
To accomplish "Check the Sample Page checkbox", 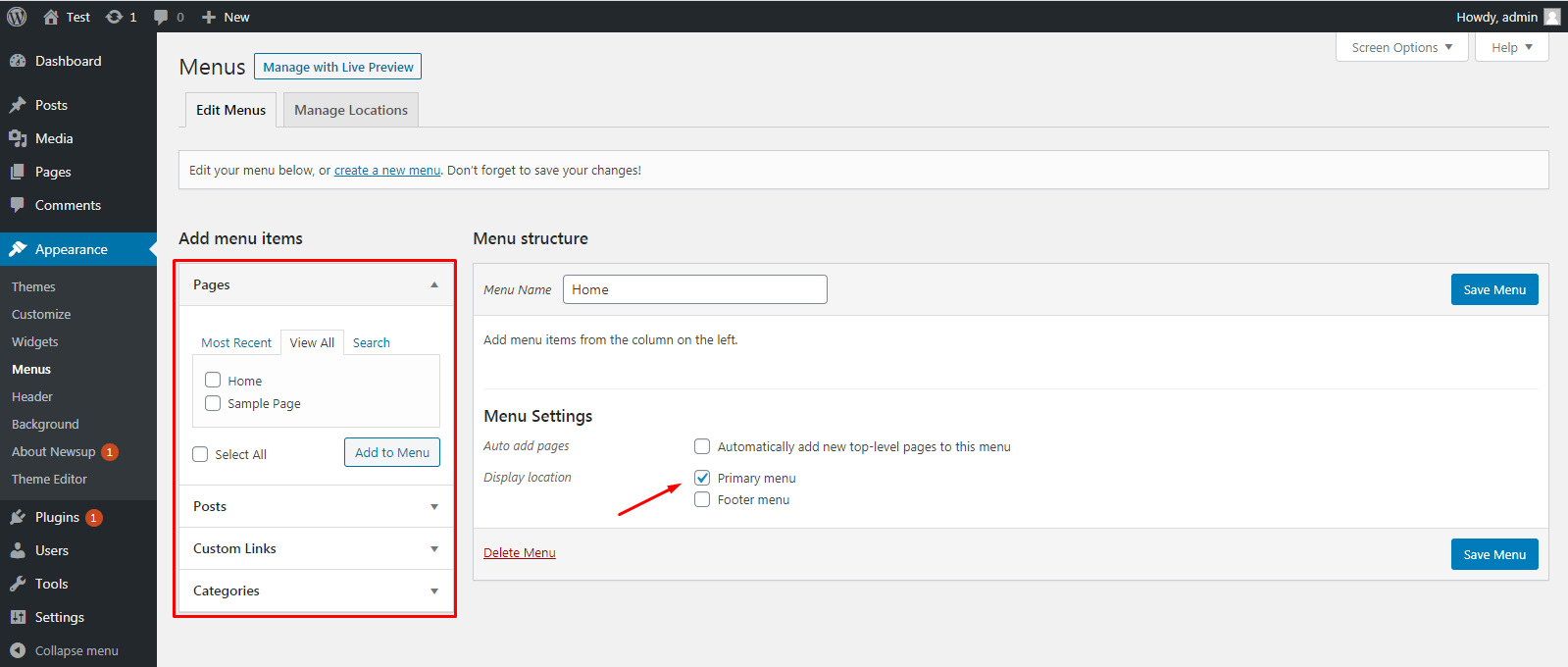I will (213, 403).
